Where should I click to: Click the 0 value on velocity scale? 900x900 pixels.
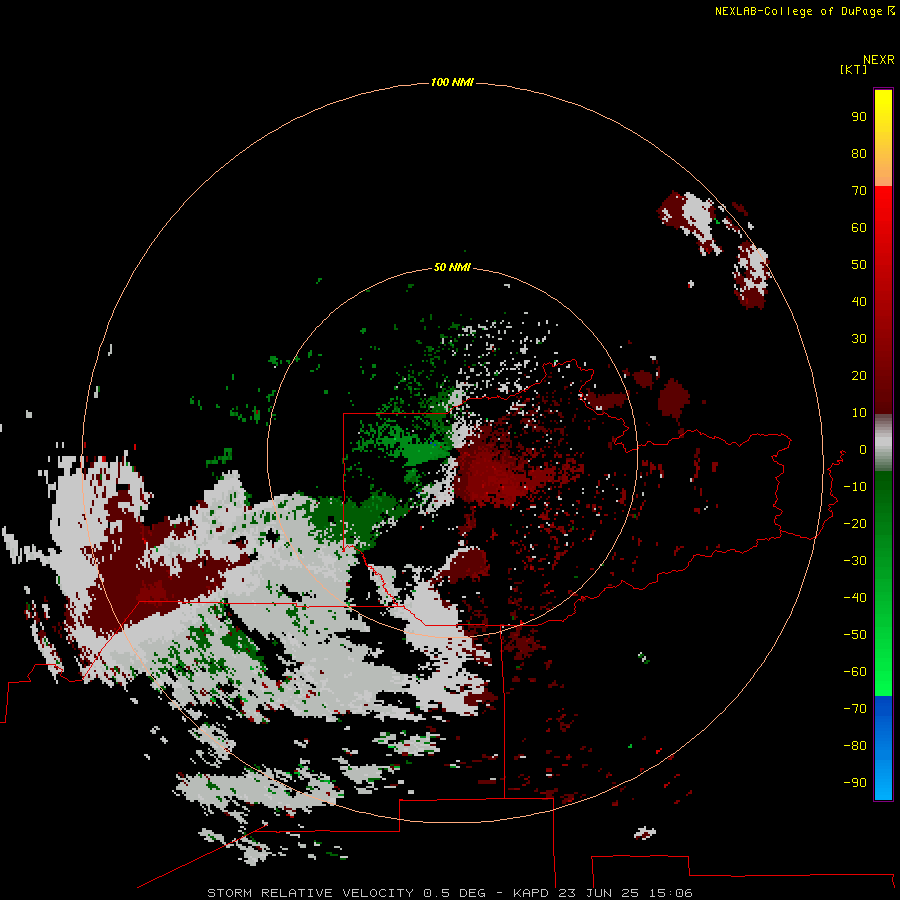(x=862, y=449)
